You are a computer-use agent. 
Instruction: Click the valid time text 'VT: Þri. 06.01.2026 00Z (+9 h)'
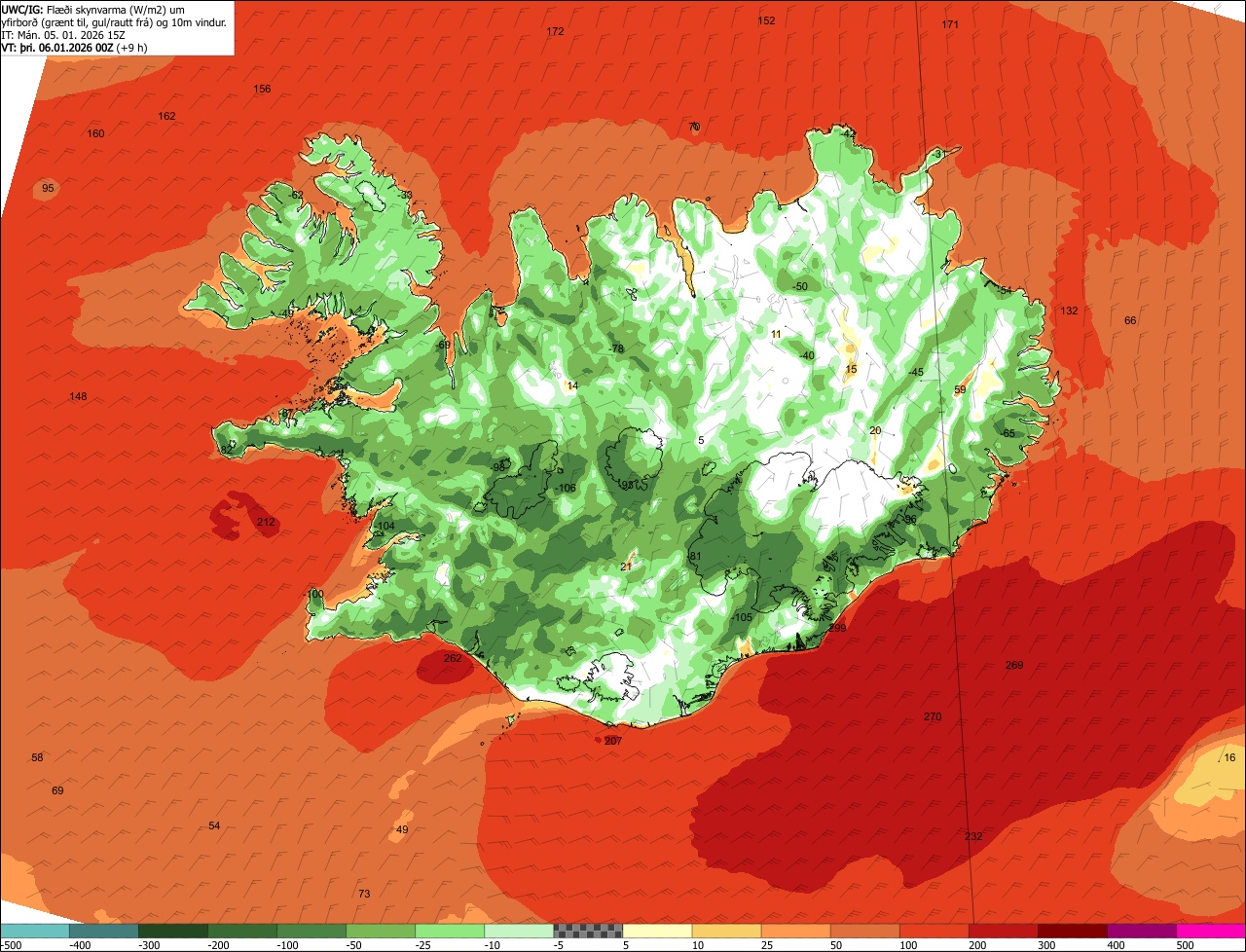pyautogui.click(x=74, y=48)
